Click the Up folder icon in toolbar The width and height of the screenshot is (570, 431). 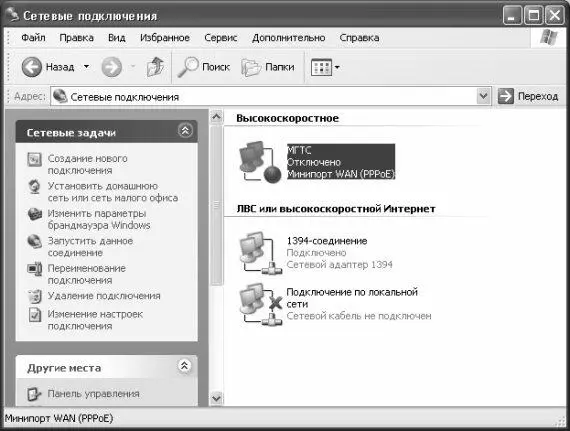[x=155, y=67]
